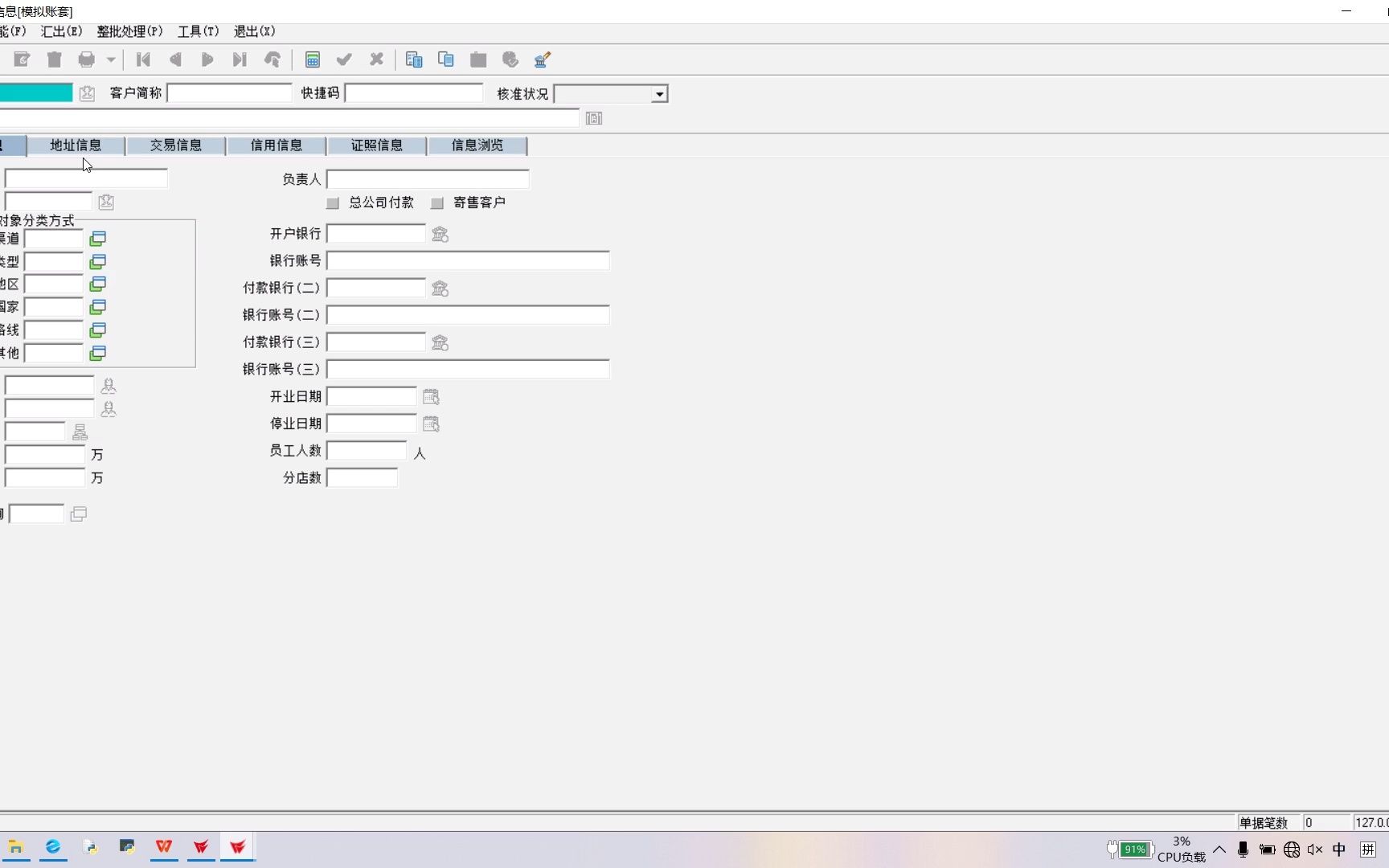This screenshot has height=868, width=1389.
Task: Open the 退出(X) menu
Action: 254,31
